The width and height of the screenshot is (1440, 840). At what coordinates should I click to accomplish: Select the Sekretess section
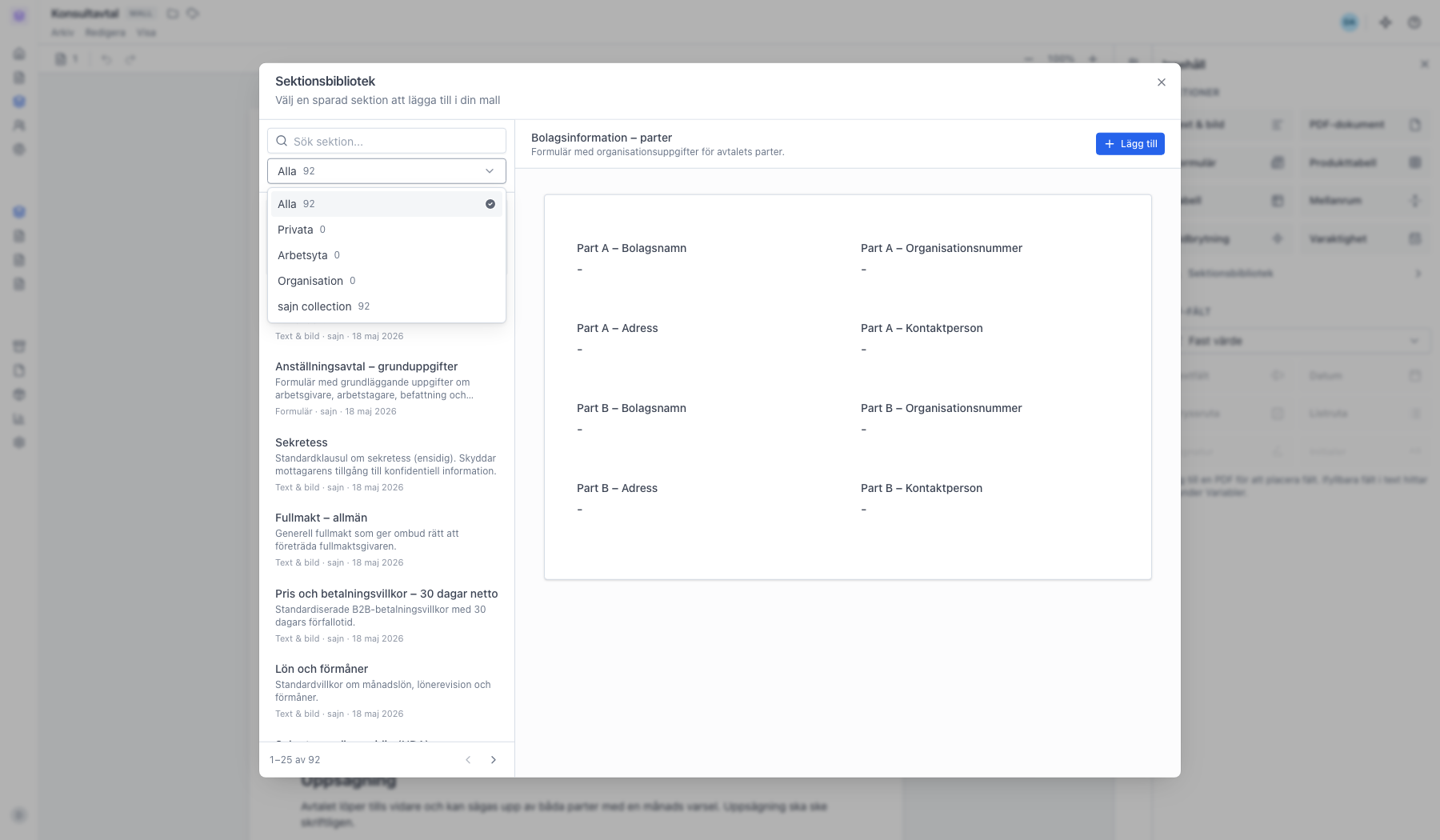coord(386,464)
